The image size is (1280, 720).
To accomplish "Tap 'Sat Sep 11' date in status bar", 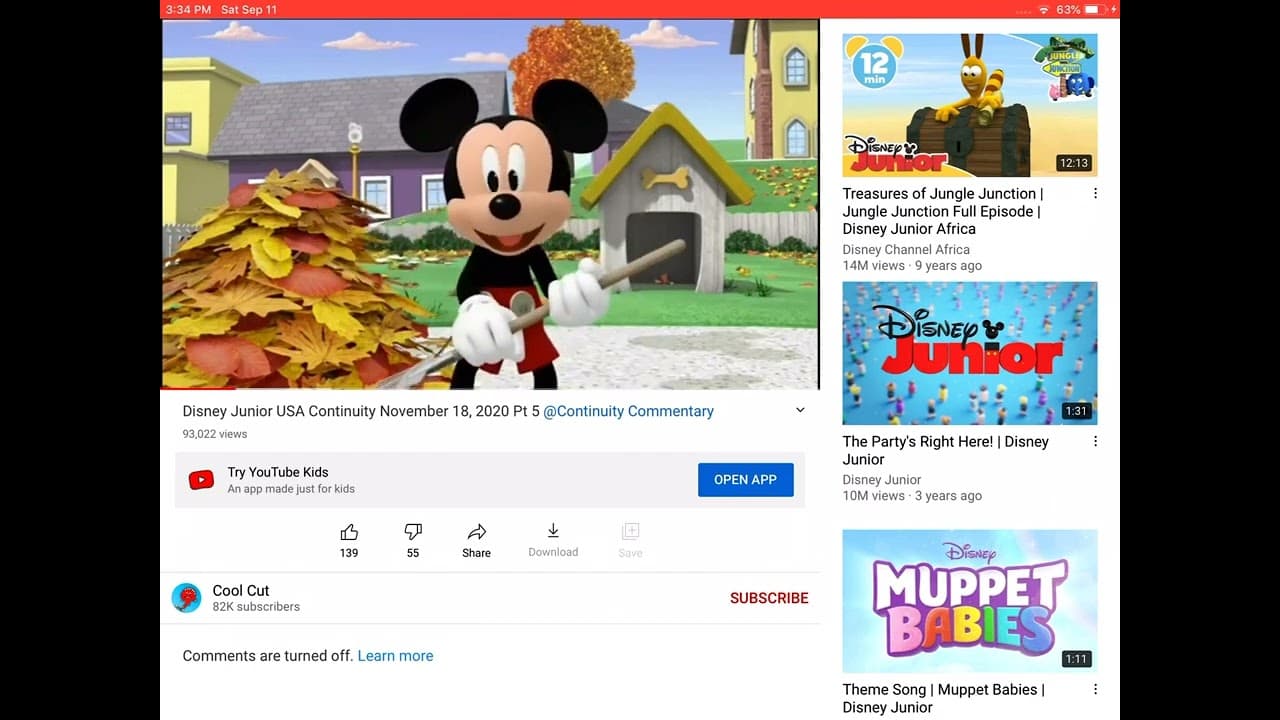I will click(249, 9).
